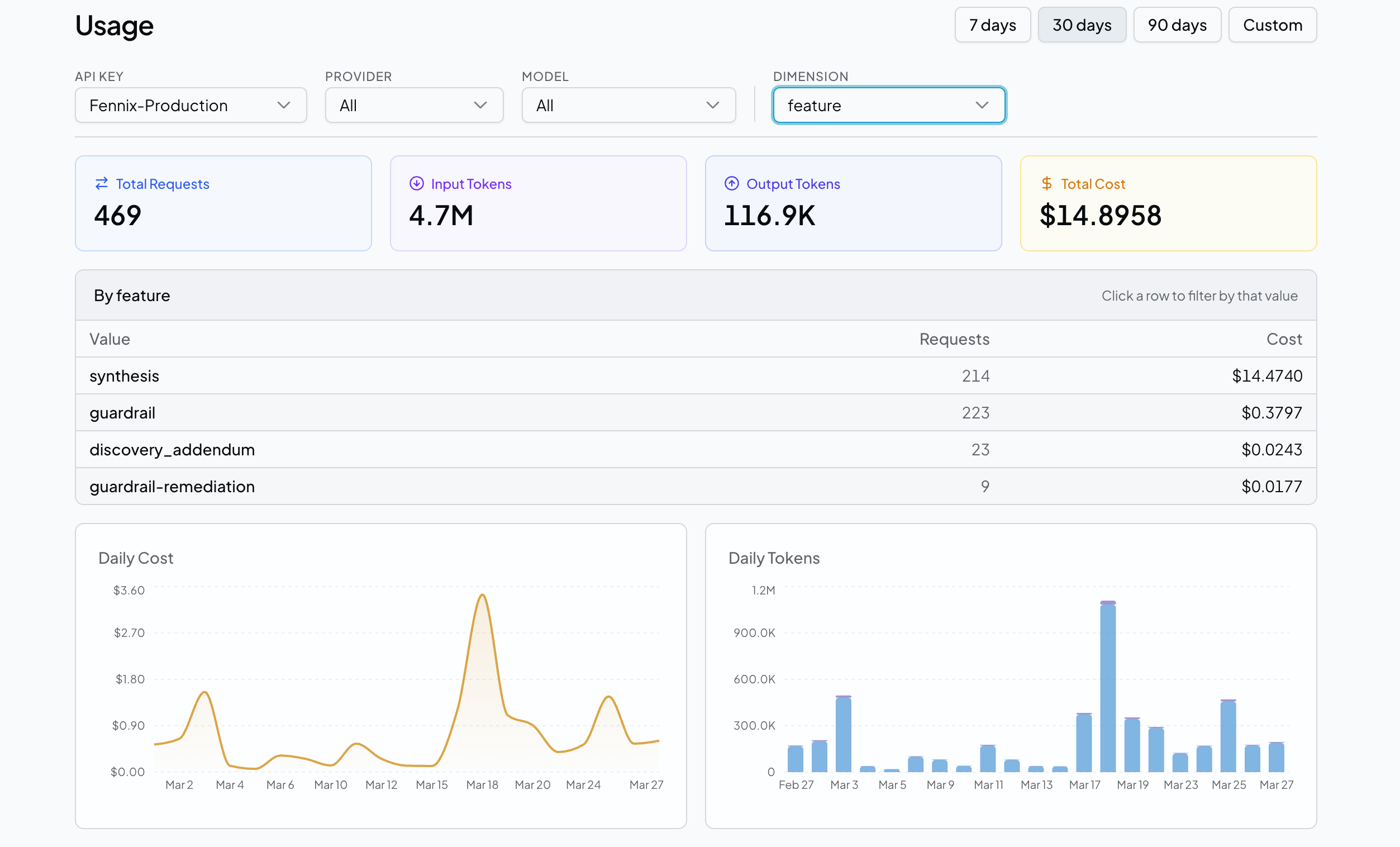This screenshot has width=1400, height=847.
Task: Select the 30 days range
Action: click(x=1082, y=25)
